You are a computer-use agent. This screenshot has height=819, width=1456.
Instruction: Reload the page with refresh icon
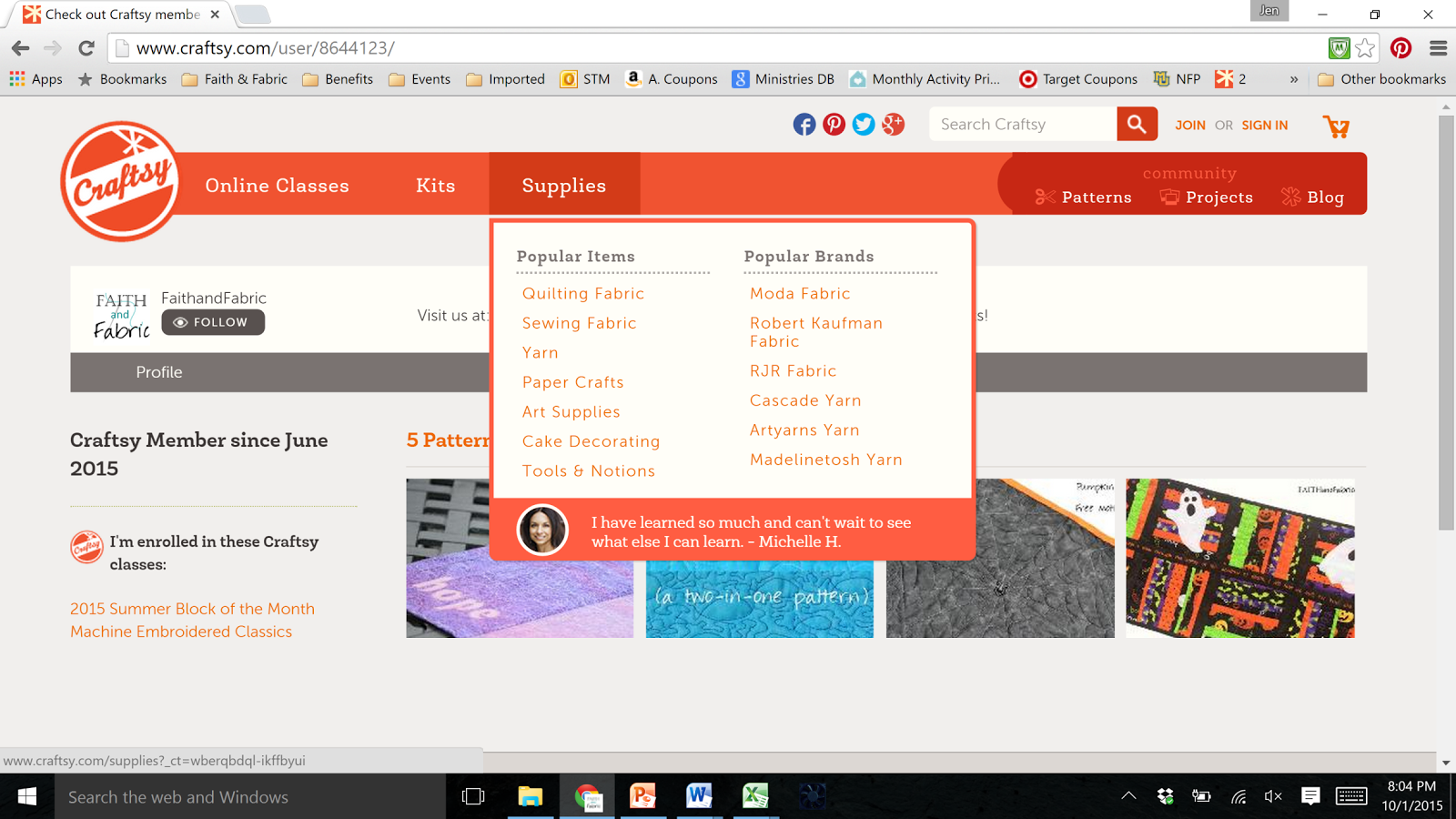[x=86, y=48]
